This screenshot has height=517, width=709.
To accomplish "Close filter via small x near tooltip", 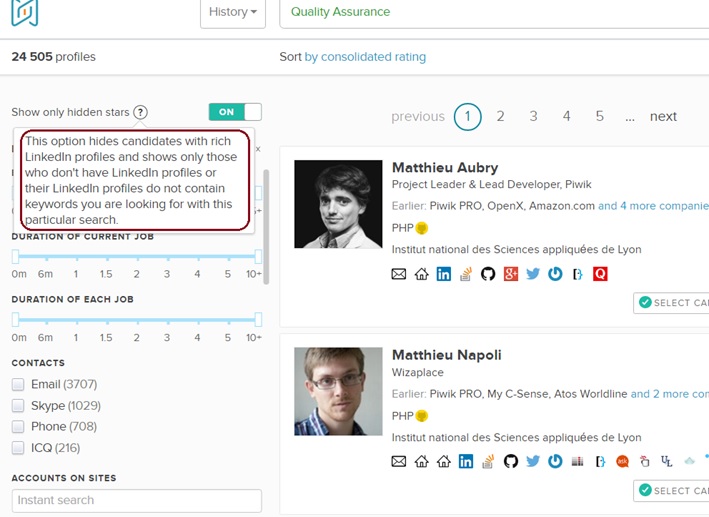I will click(258, 149).
